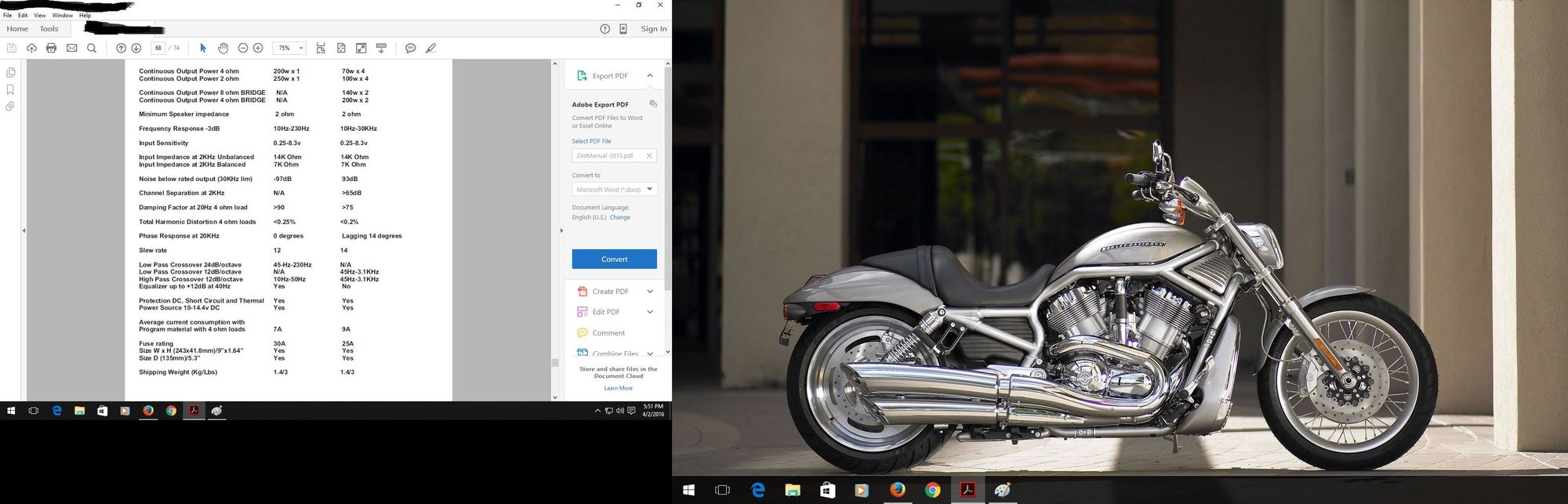Click the email envelope icon in the toolbar

[x=72, y=49]
